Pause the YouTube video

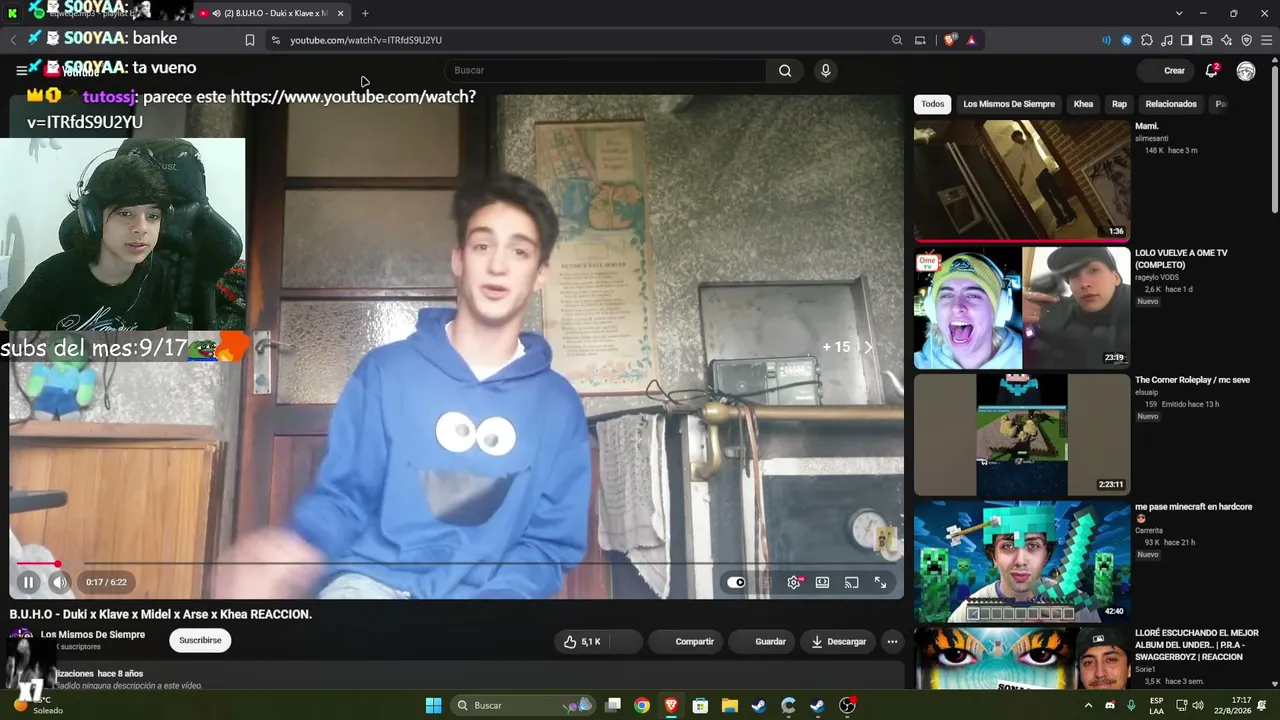pyautogui.click(x=28, y=582)
